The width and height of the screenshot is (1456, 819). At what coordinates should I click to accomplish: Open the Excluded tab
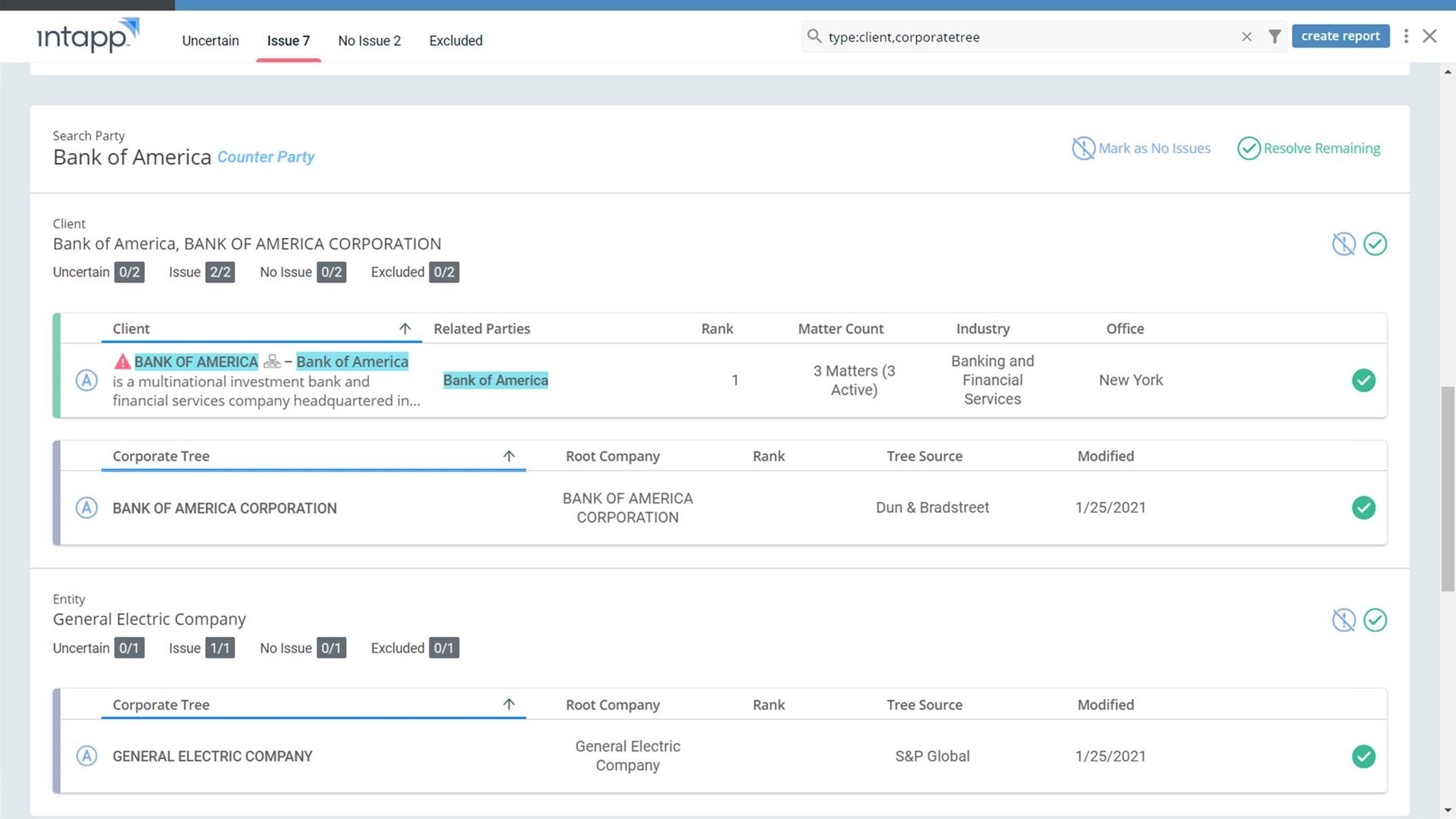click(x=456, y=40)
